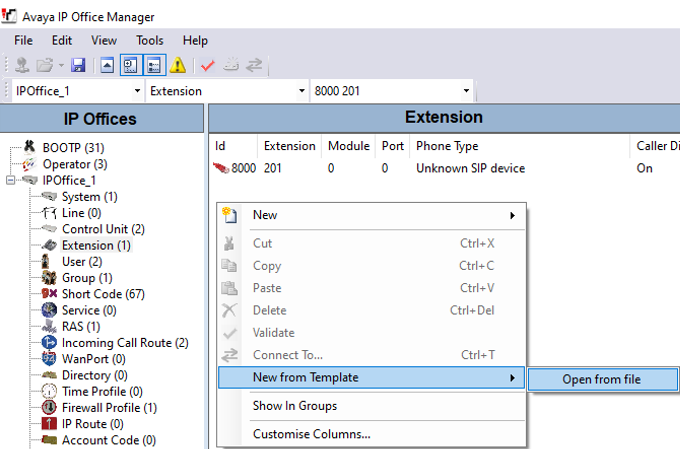The height and width of the screenshot is (449, 680).
Task: Expand New submenu in context menu
Action: 372,215
